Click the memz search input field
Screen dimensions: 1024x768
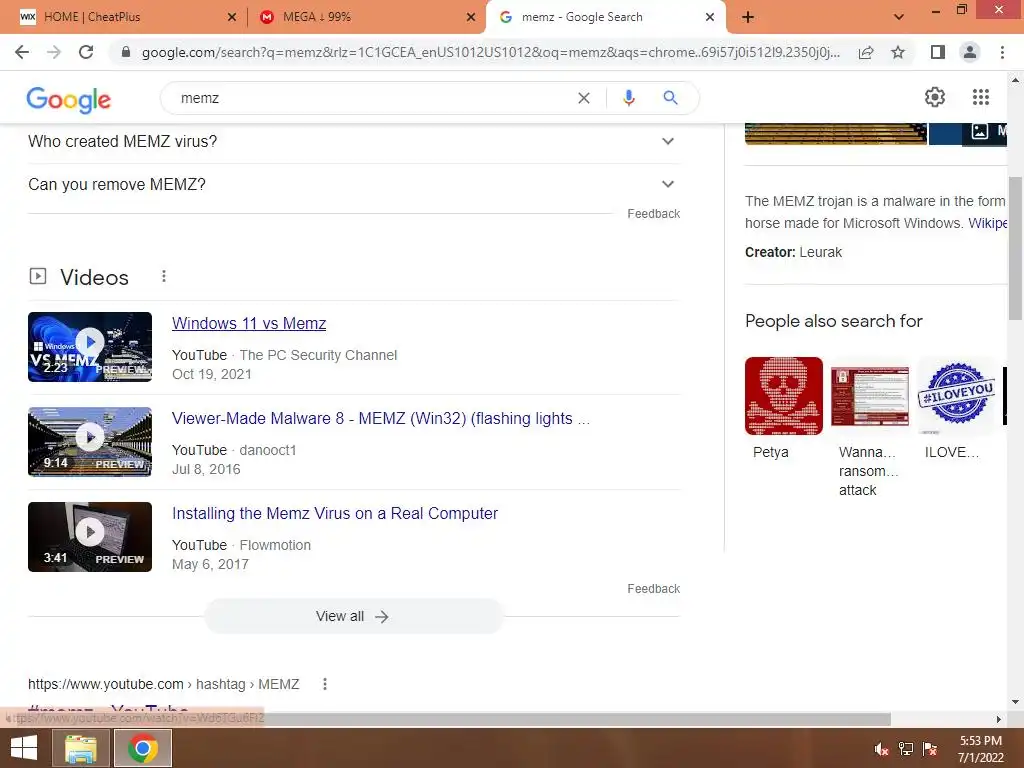[x=372, y=98]
